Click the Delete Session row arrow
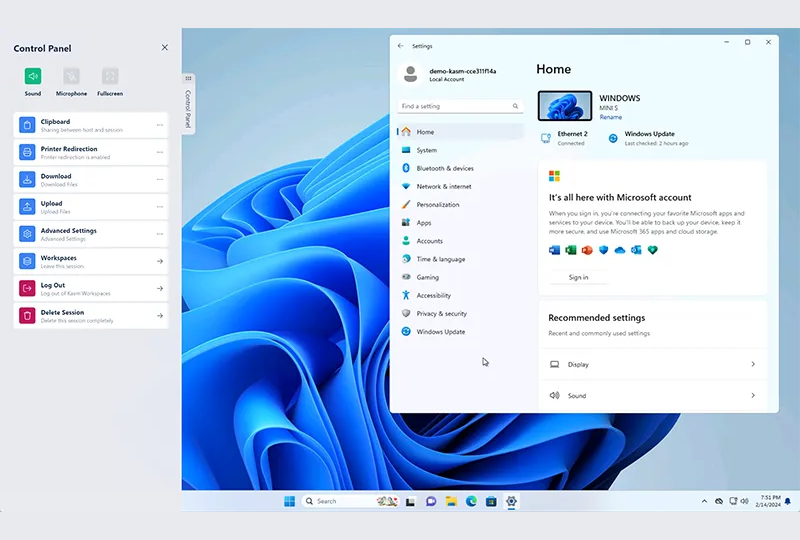 [160, 315]
